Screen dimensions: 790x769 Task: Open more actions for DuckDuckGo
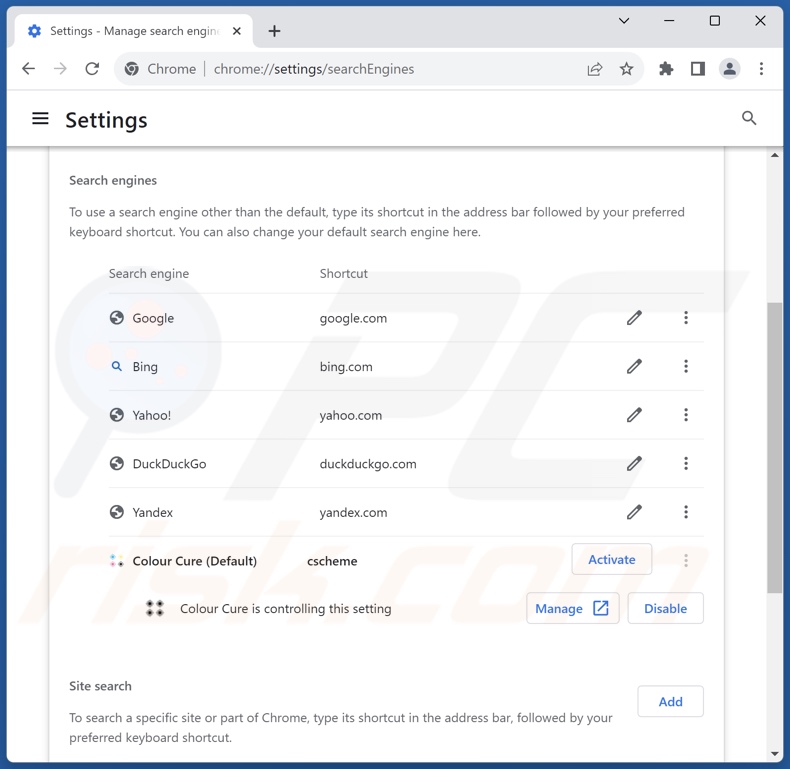[x=686, y=464]
